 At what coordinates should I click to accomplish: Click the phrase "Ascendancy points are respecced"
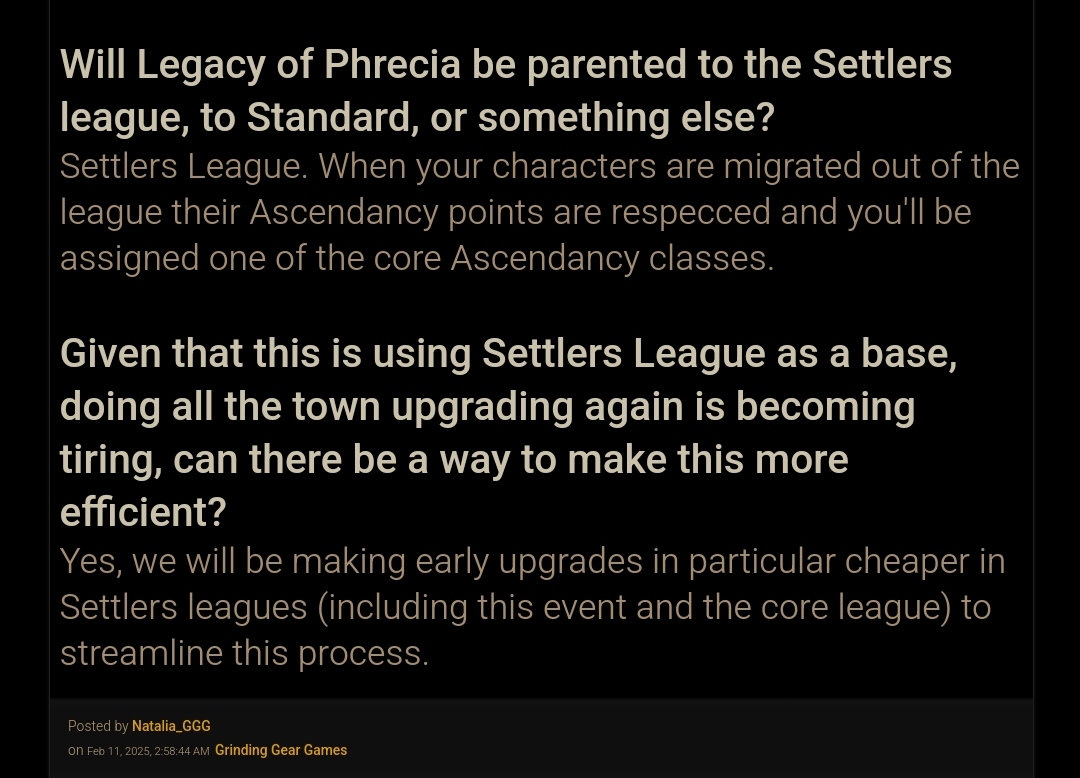(x=510, y=213)
